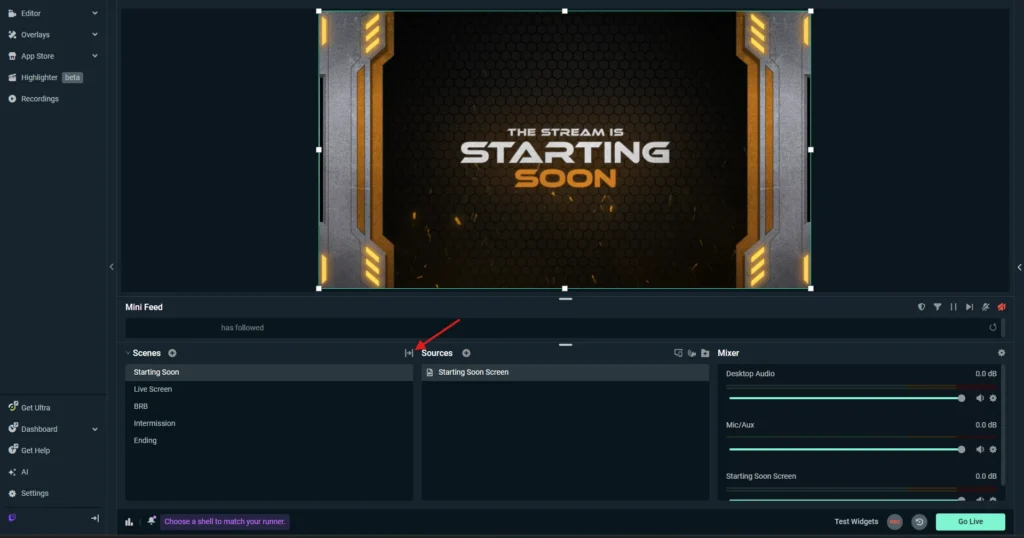Select the Intermission scene
1024x538 pixels.
coord(269,423)
